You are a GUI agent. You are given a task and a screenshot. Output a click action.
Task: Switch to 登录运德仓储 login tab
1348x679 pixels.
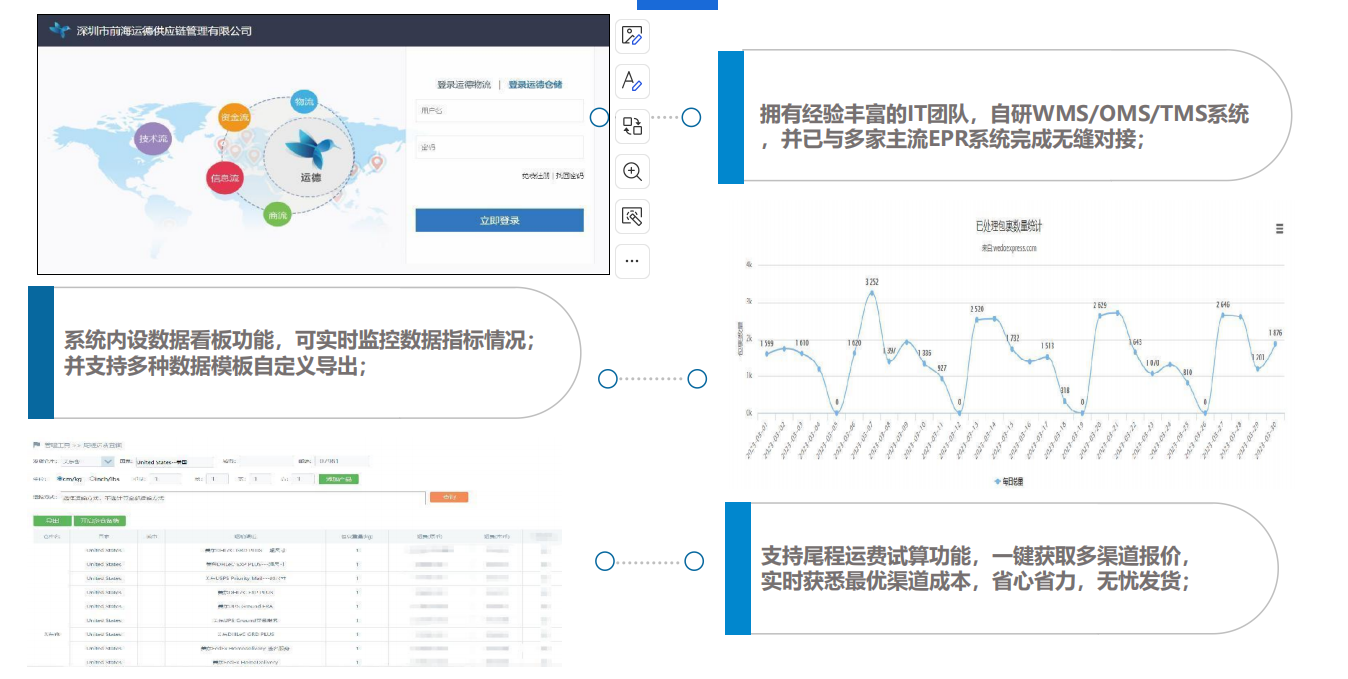coord(535,85)
